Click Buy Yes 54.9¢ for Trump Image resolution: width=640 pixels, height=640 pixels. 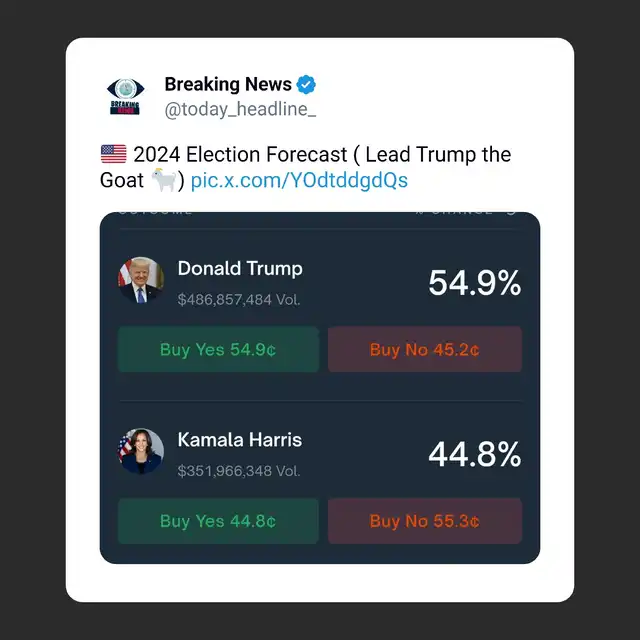(x=218, y=349)
